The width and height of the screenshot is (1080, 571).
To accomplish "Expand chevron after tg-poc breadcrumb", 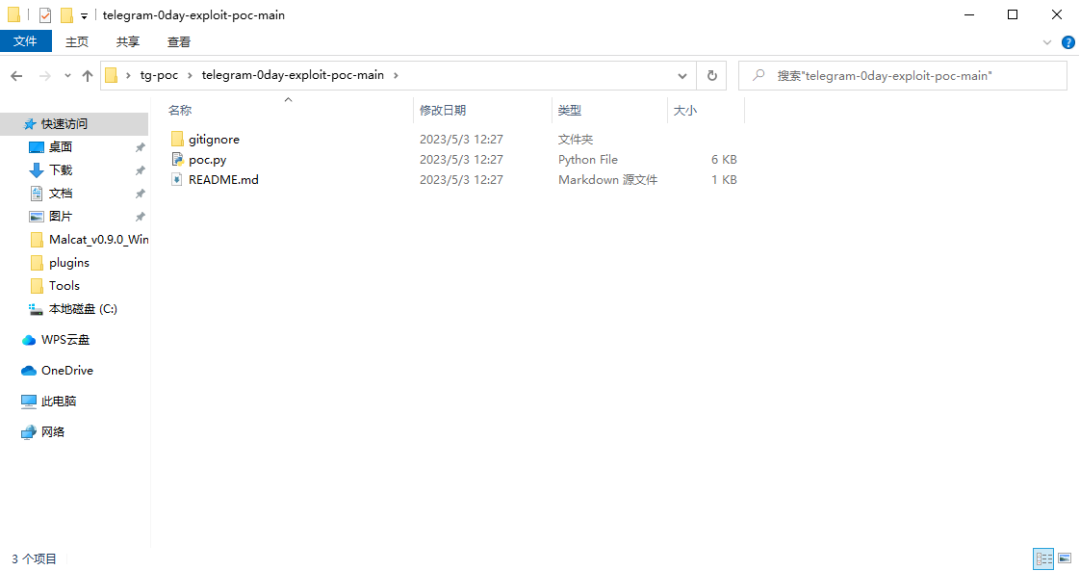I will (190, 75).
